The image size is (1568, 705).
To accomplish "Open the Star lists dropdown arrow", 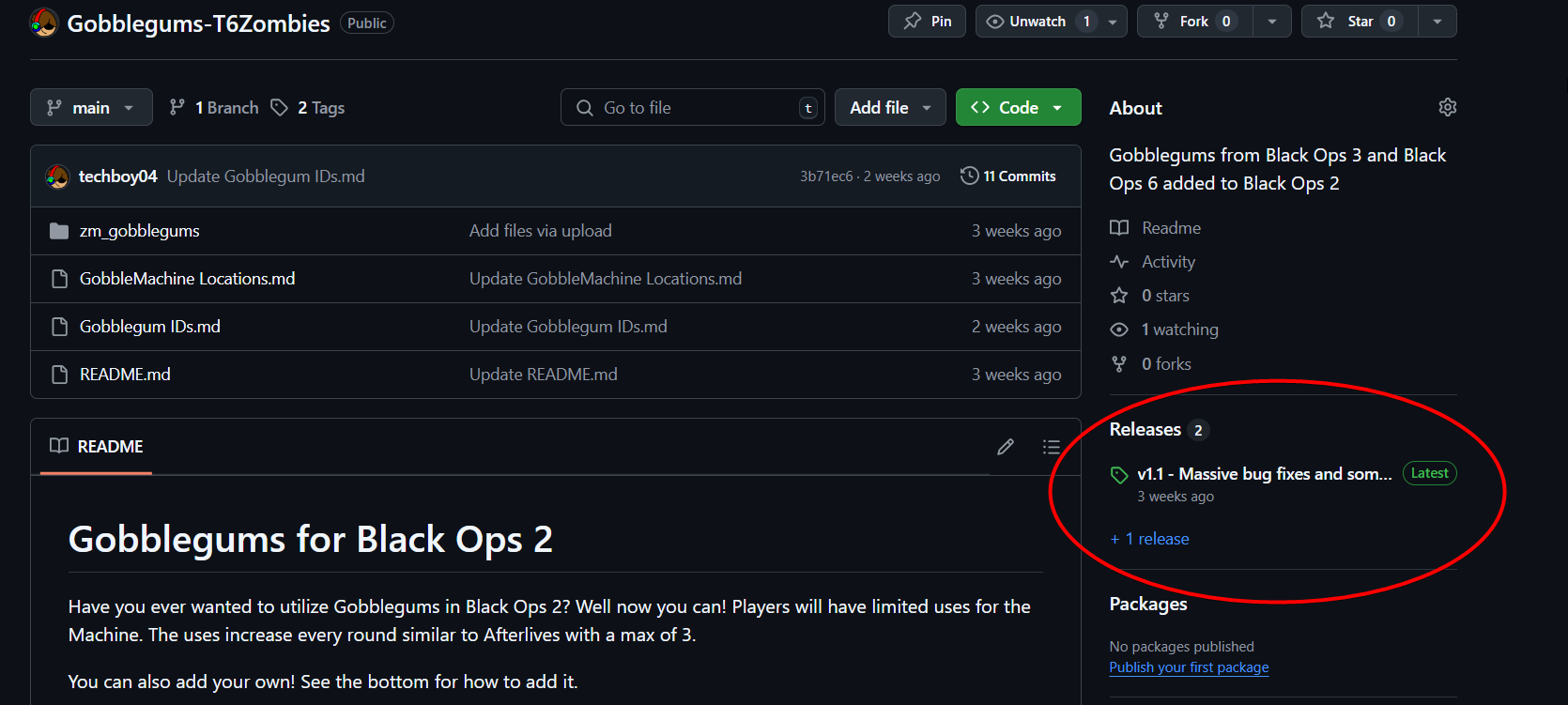I will (1437, 22).
